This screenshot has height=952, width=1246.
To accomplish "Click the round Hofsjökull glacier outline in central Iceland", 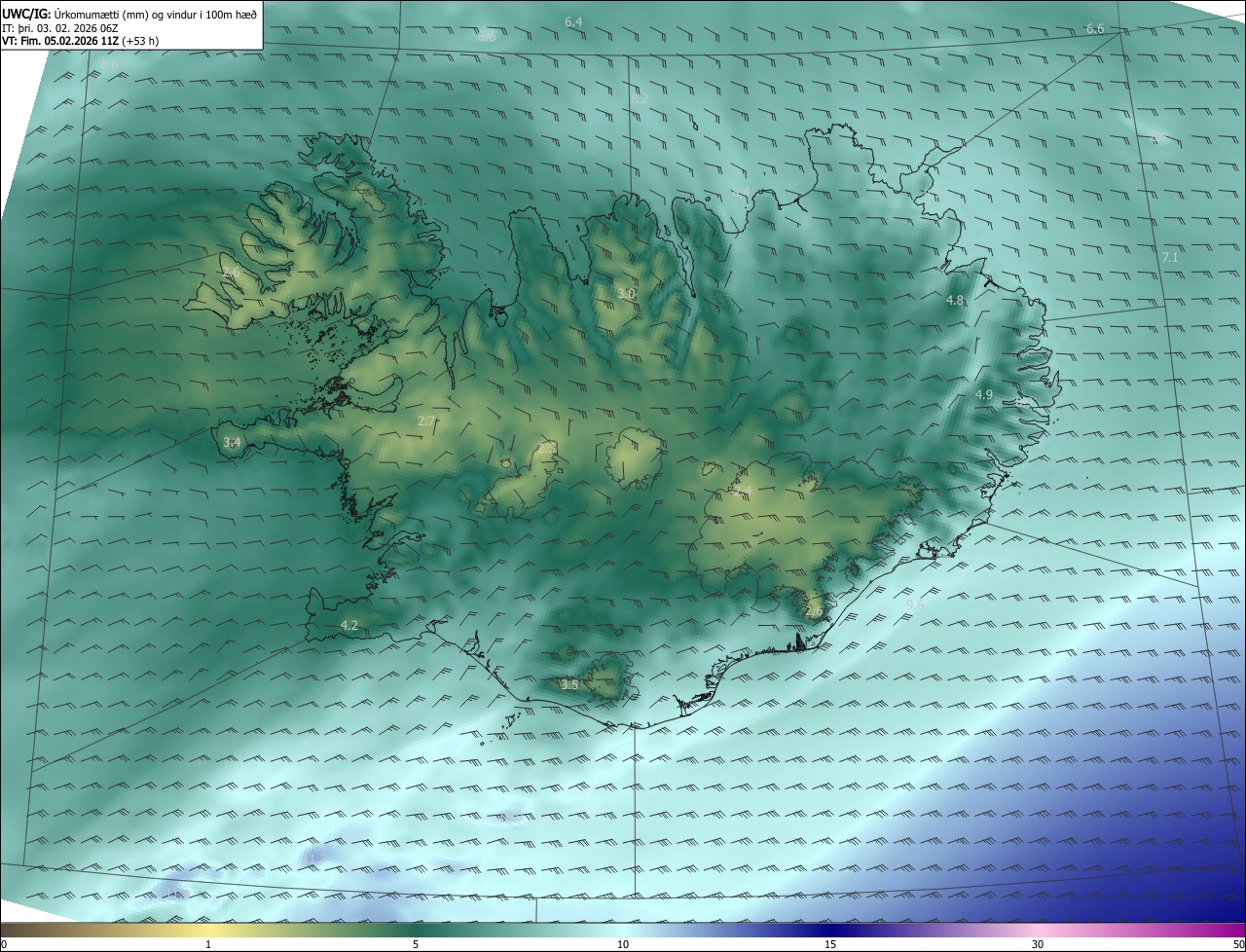I will point(635,458).
